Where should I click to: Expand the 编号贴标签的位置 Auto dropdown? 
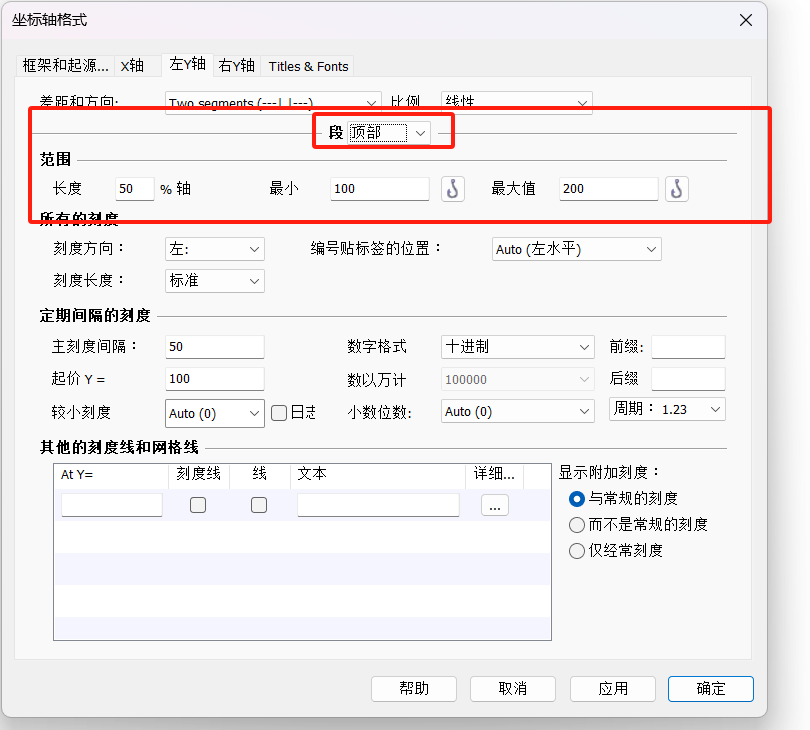(x=578, y=249)
